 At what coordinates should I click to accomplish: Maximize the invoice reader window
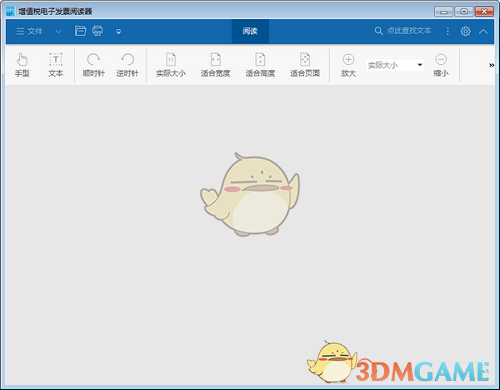pyautogui.click(x=464, y=12)
